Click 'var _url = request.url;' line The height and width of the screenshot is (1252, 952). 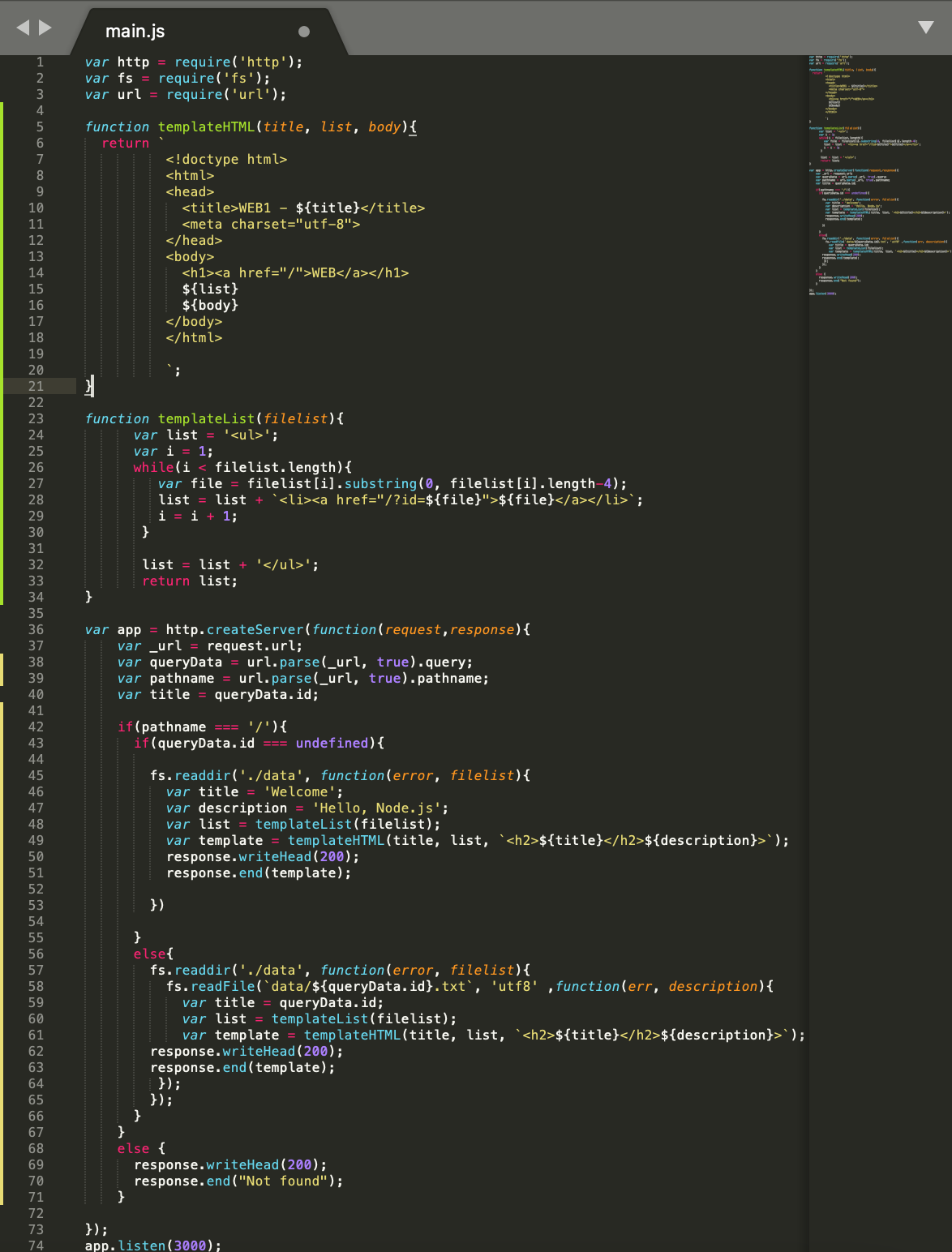(x=210, y=645)
